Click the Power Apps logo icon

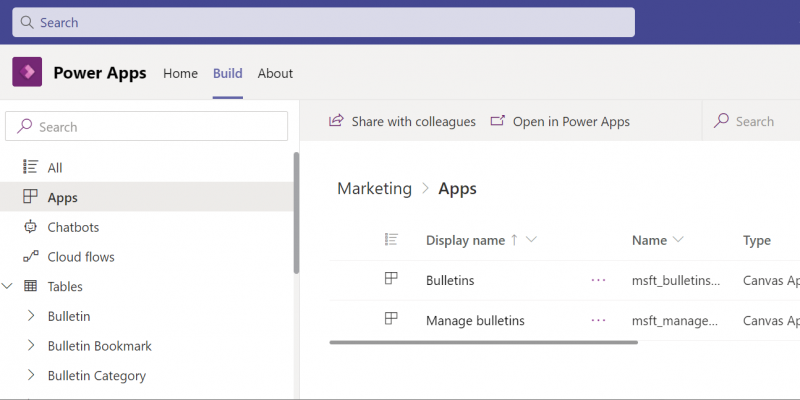(x=27, y=73)
